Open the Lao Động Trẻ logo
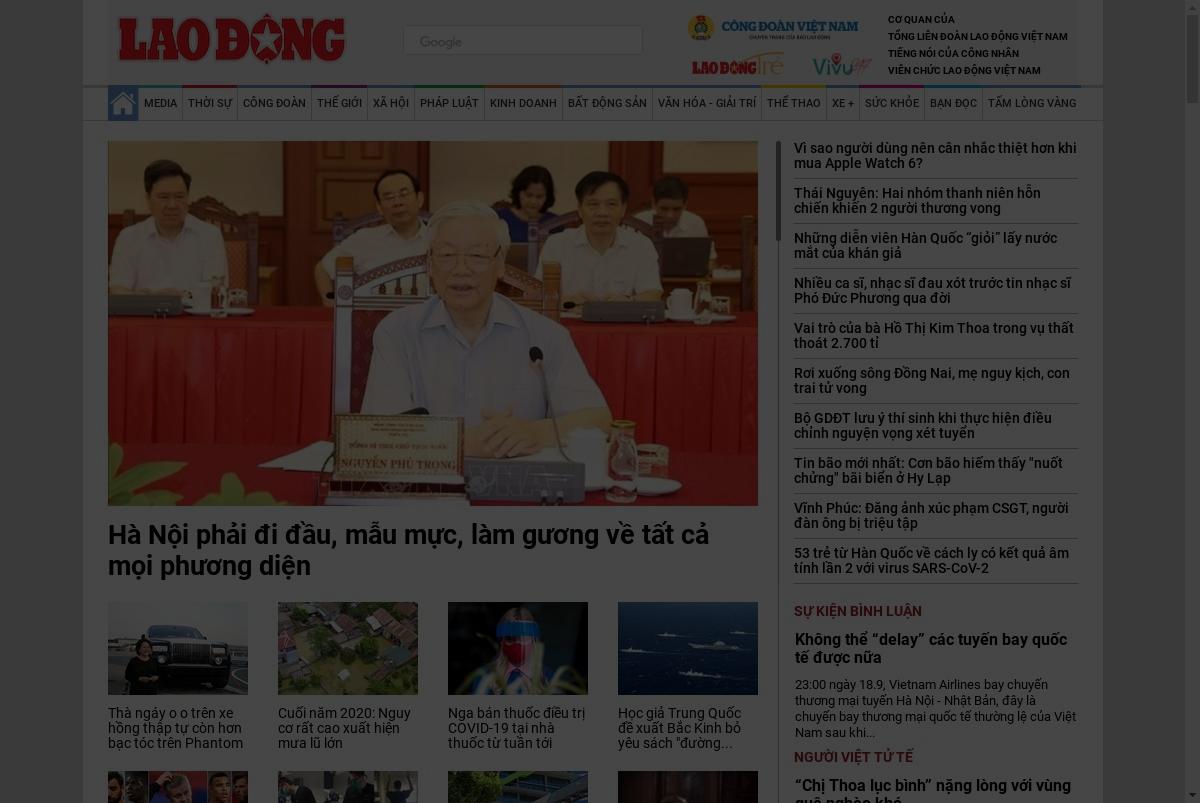 (738, 66)
